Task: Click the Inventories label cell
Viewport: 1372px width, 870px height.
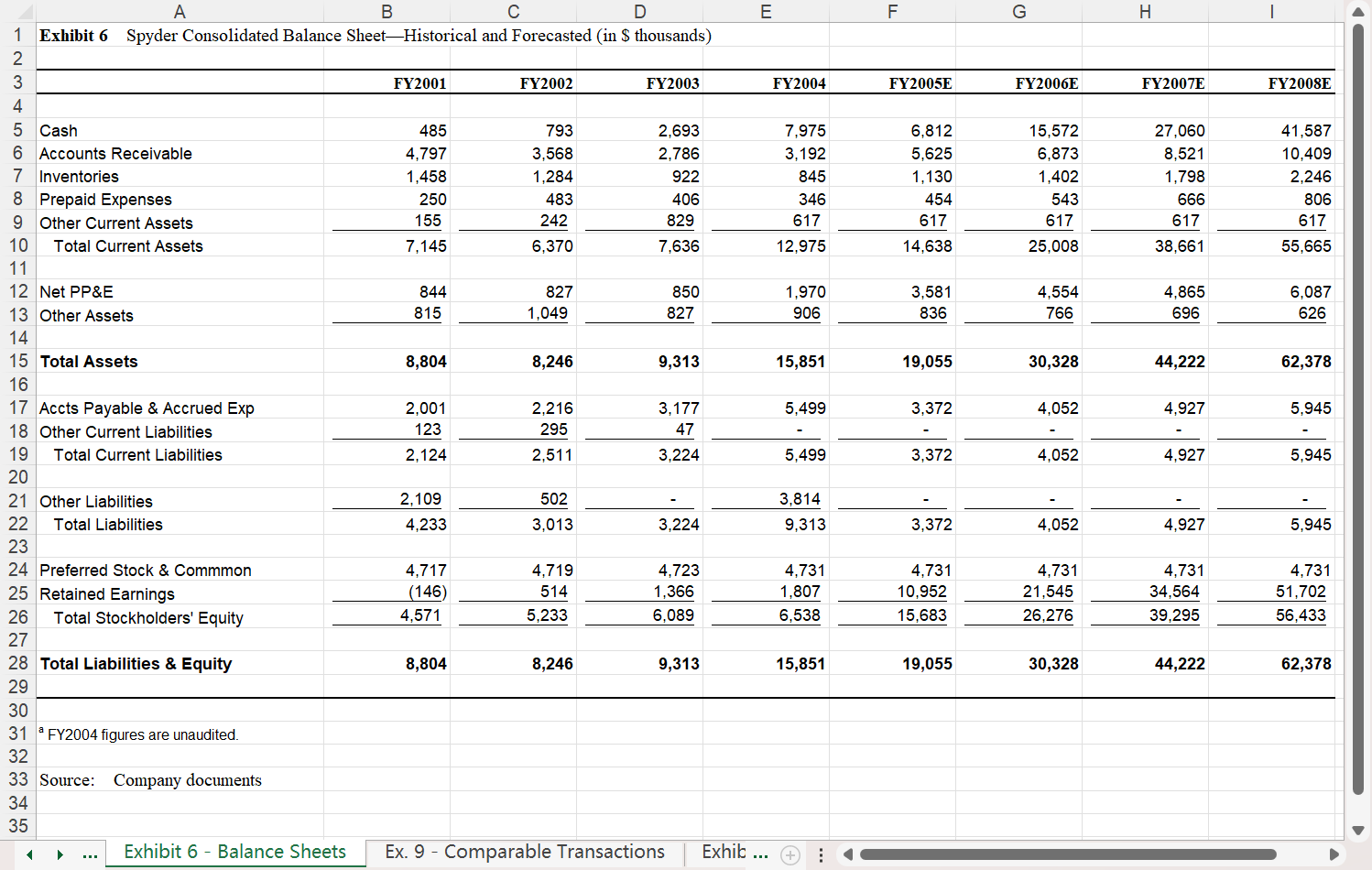Action: (180, 176)
